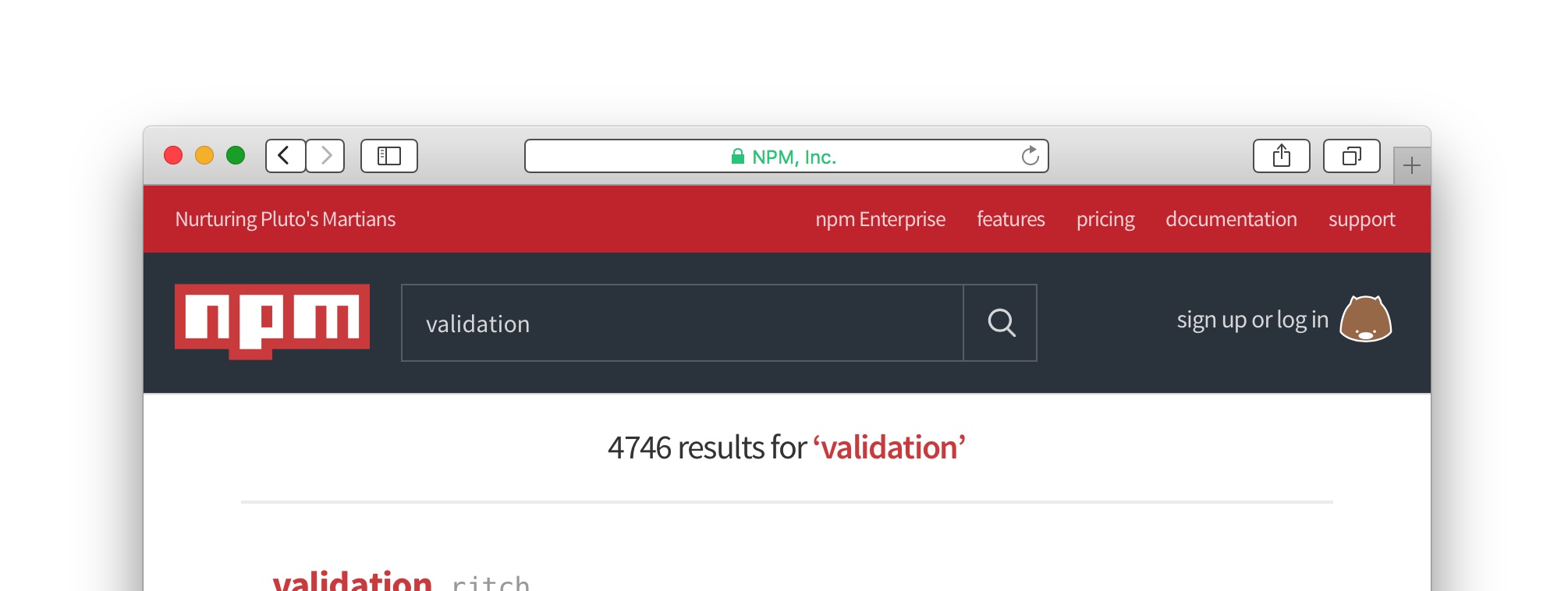Minimize the window with the yellow button

[x=204, y=155]
